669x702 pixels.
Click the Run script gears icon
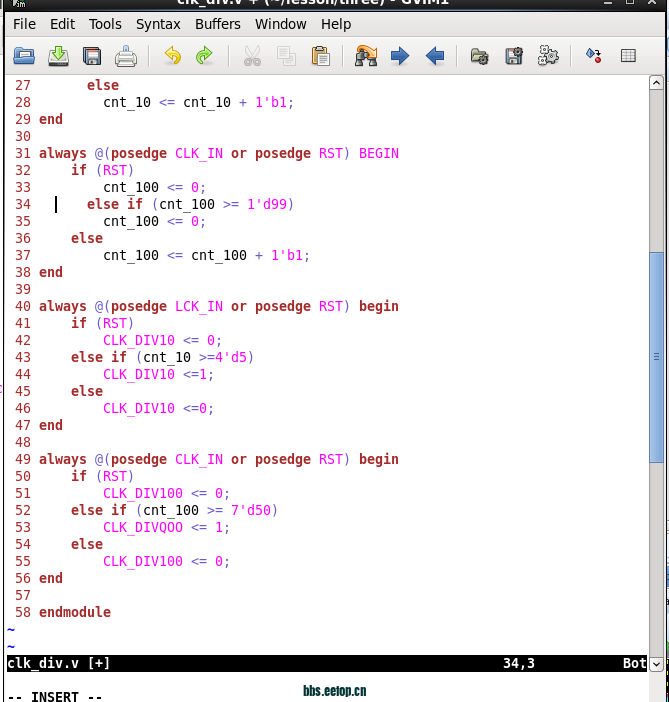(548, 56)
